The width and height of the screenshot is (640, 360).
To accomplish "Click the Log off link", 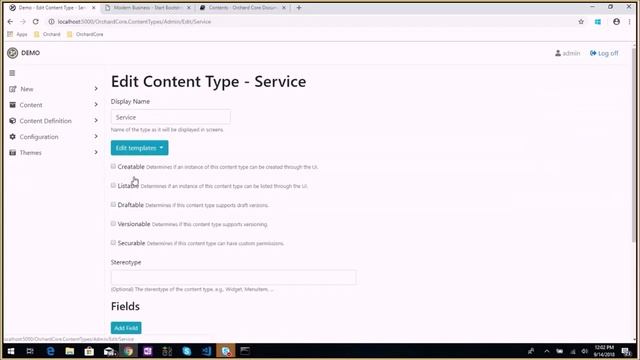I will coord(604,53).
